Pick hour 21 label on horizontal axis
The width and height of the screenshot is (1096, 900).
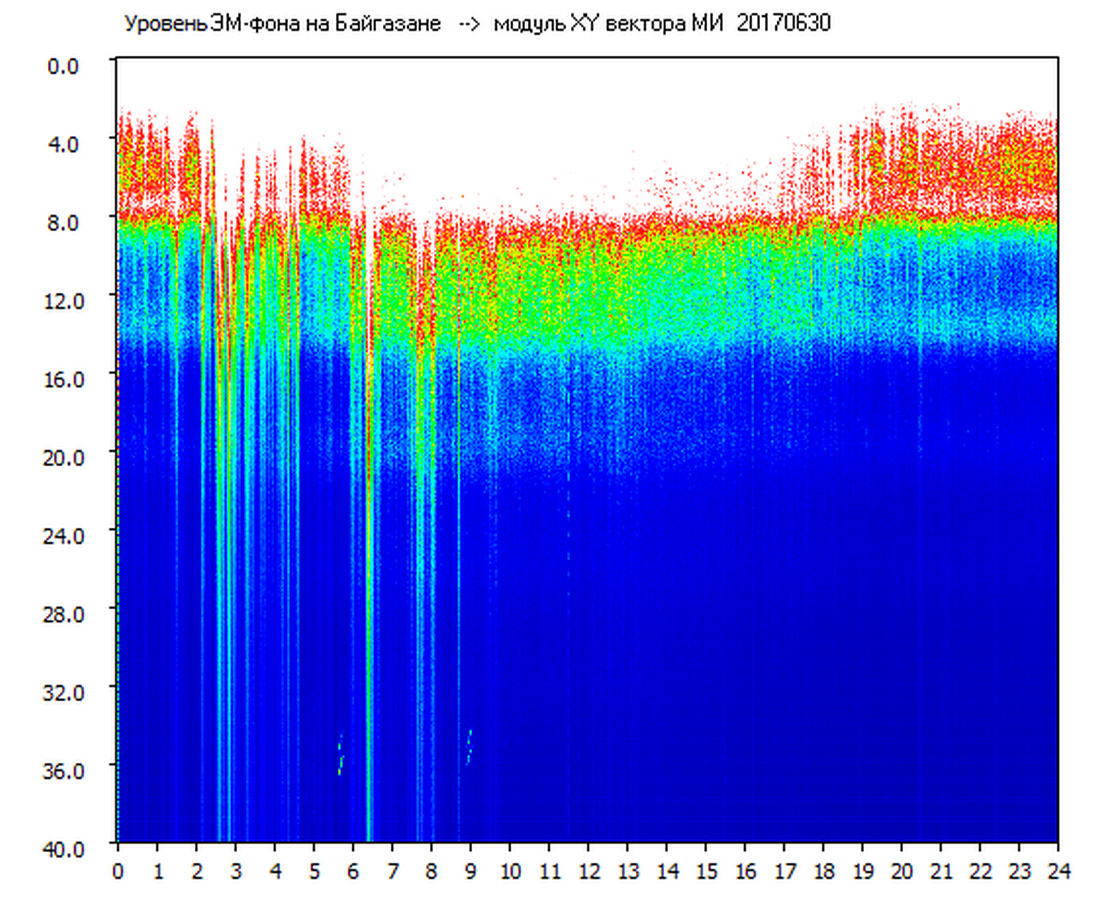941,871
